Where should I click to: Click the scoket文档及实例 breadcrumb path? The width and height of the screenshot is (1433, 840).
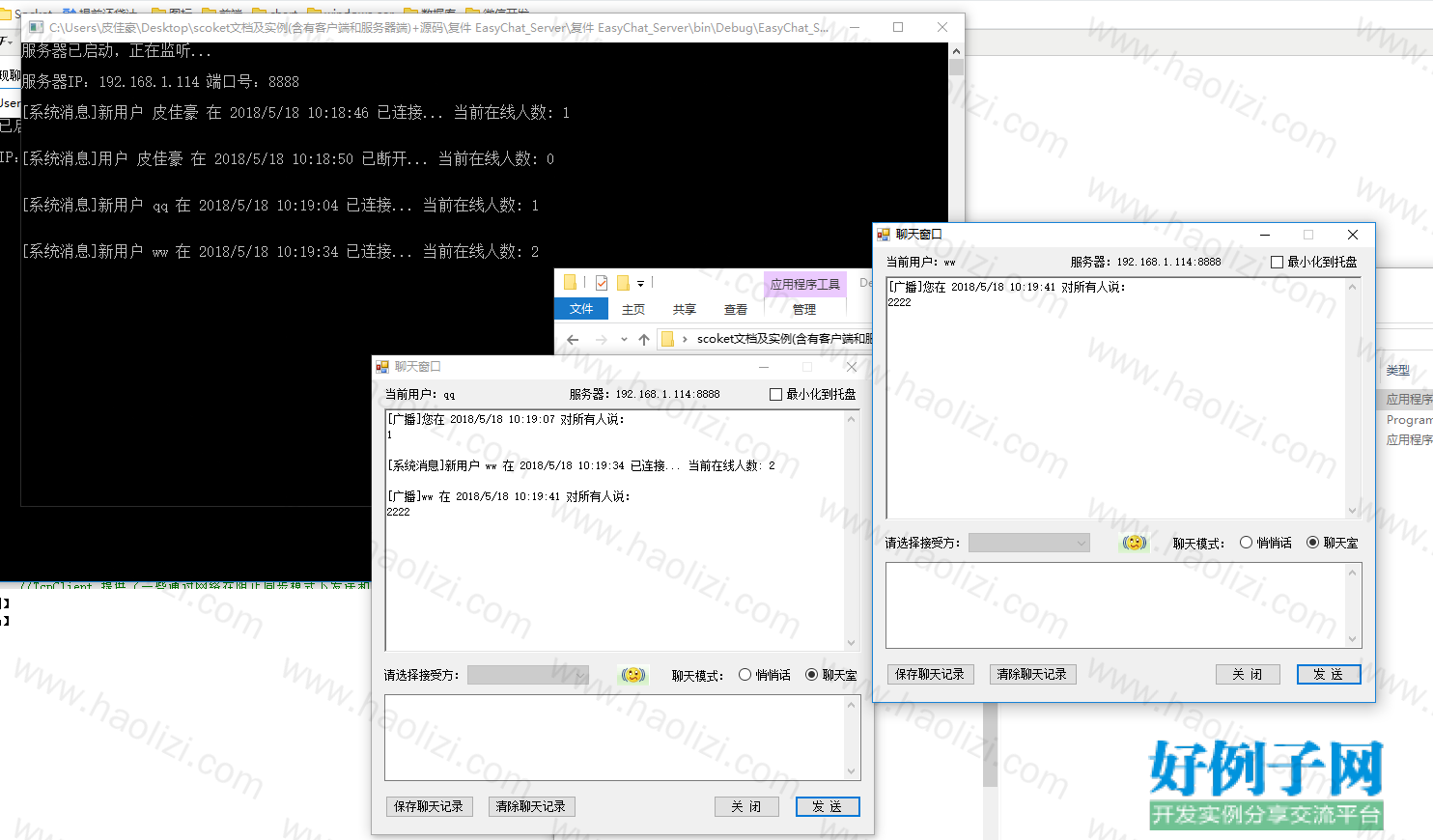(784, 339)
